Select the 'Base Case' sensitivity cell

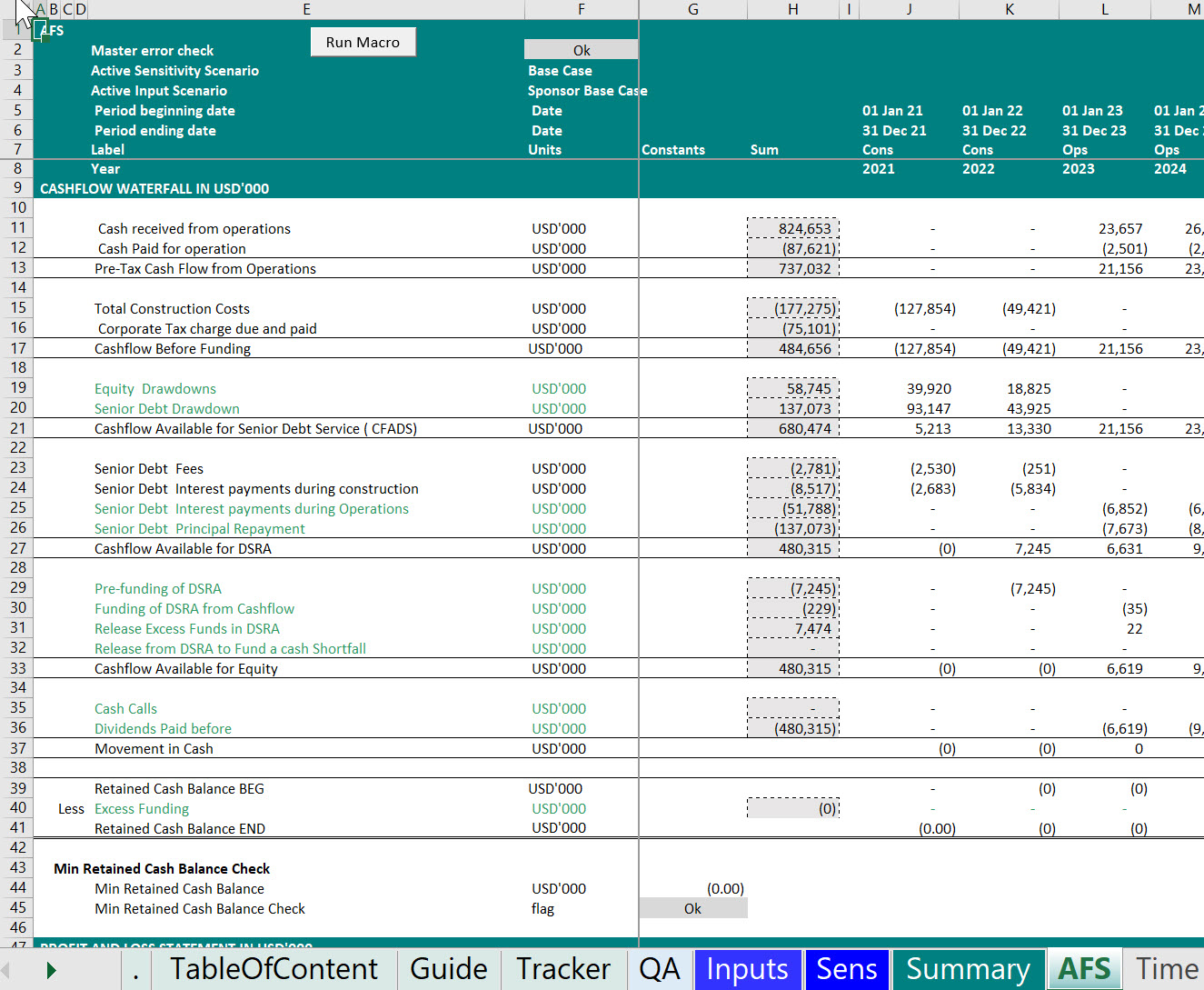(x=560, y=70)
